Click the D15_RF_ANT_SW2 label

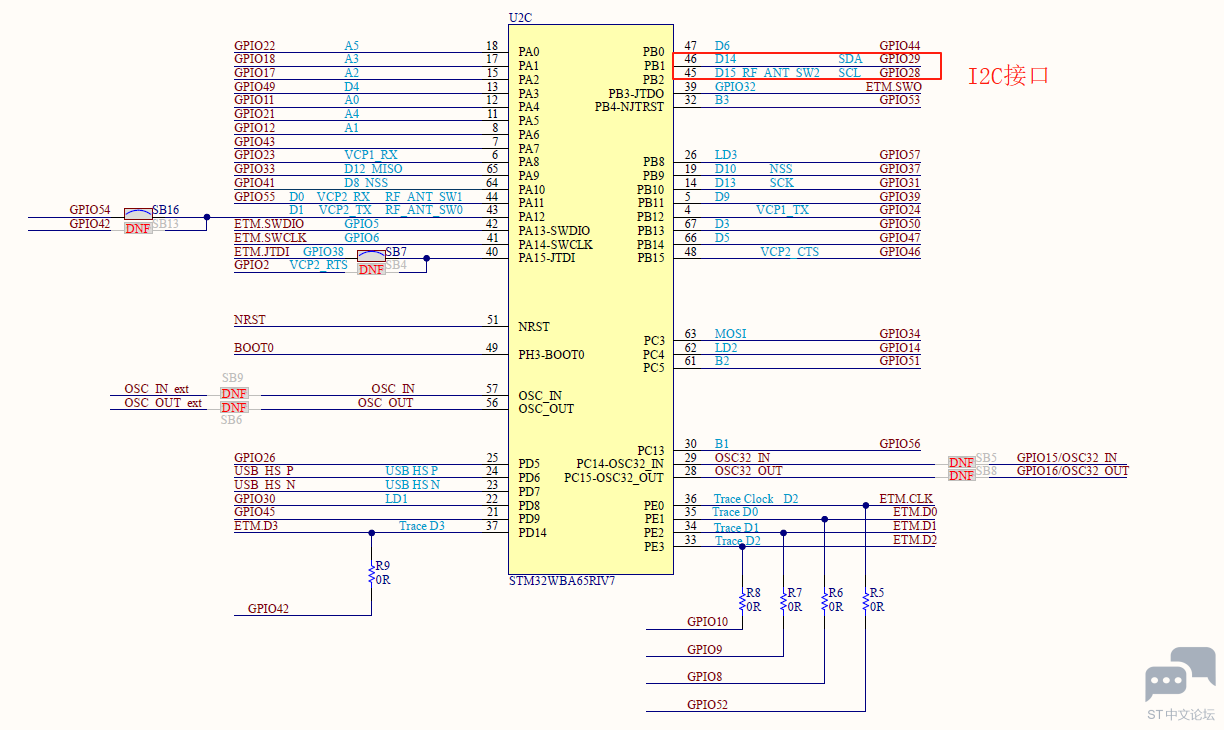767,73
